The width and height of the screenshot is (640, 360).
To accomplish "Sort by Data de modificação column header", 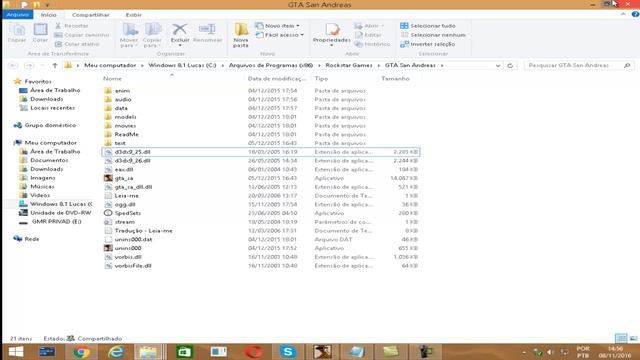I will pos(277,78).
